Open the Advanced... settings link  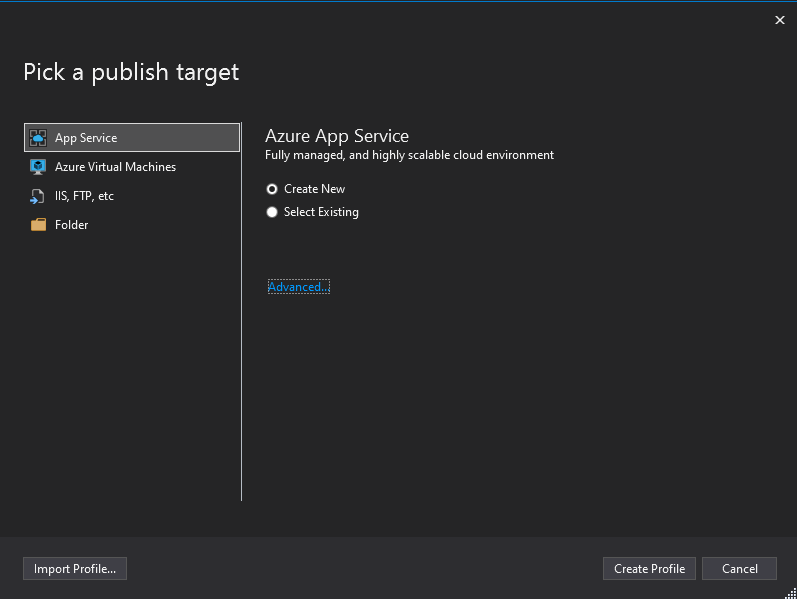pos(298,287)
